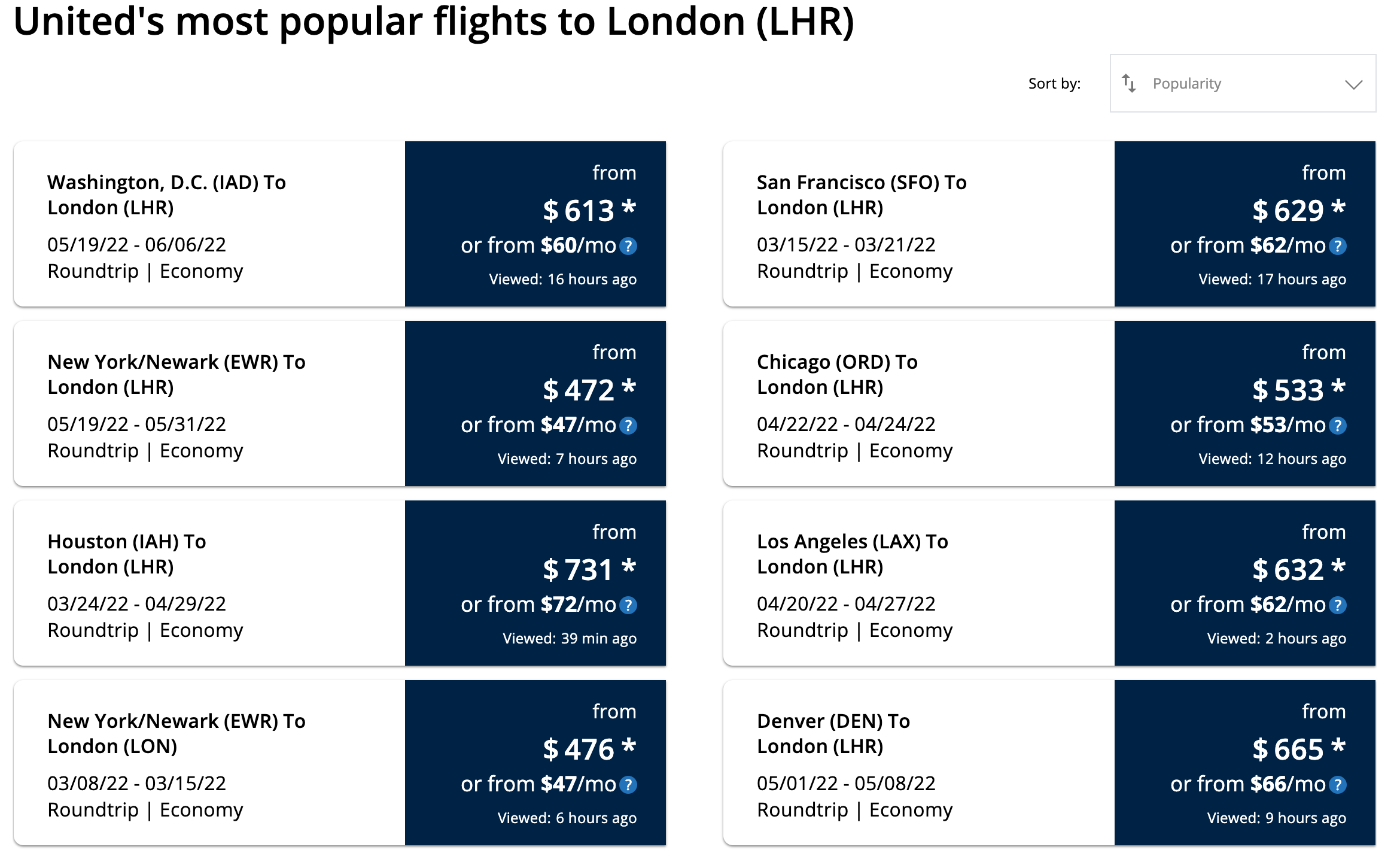
Task: Choose the $665 Denver fare
Action: pos(1288,749)
